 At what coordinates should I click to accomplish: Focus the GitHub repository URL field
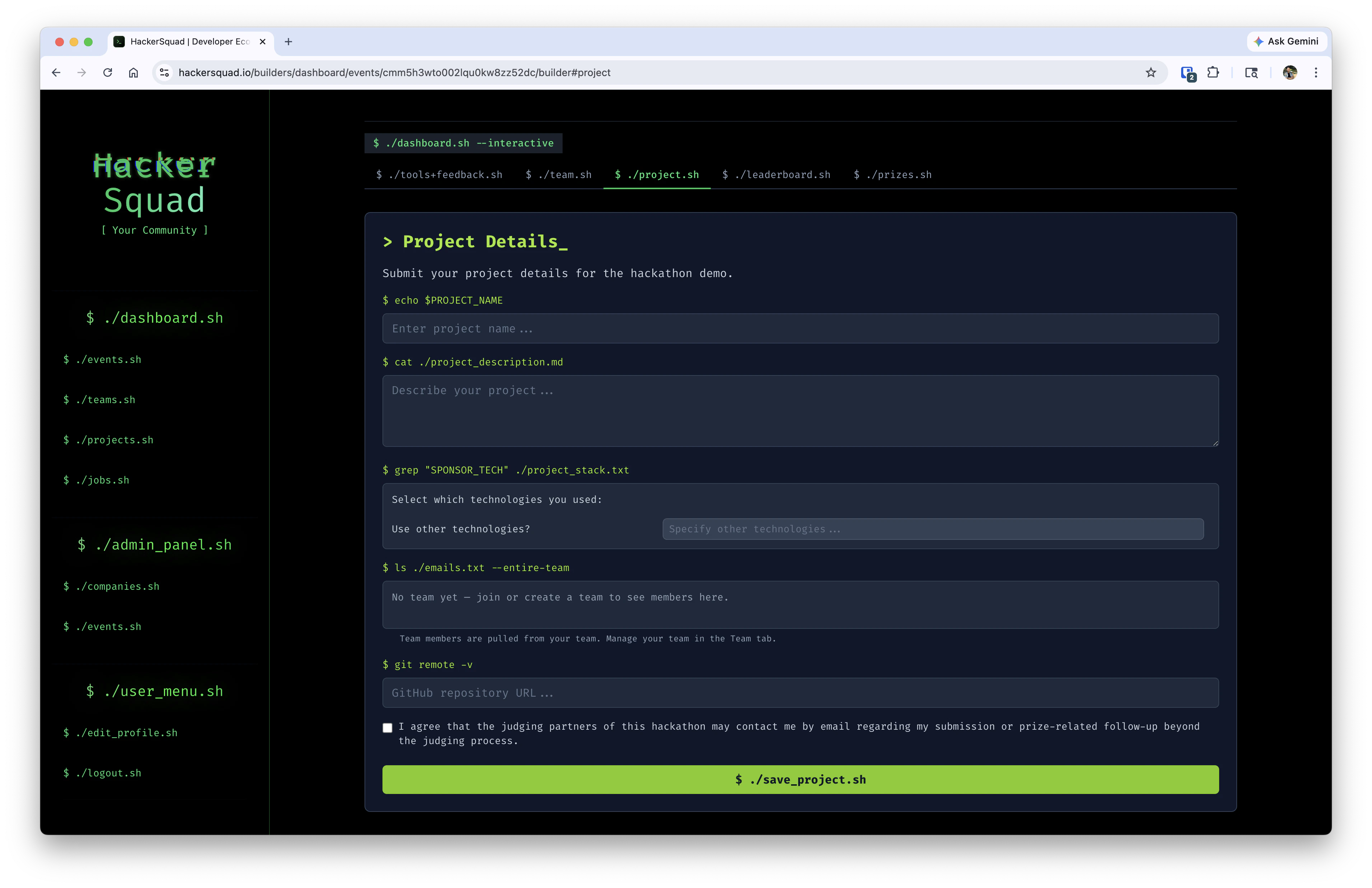tap(800, 693)
